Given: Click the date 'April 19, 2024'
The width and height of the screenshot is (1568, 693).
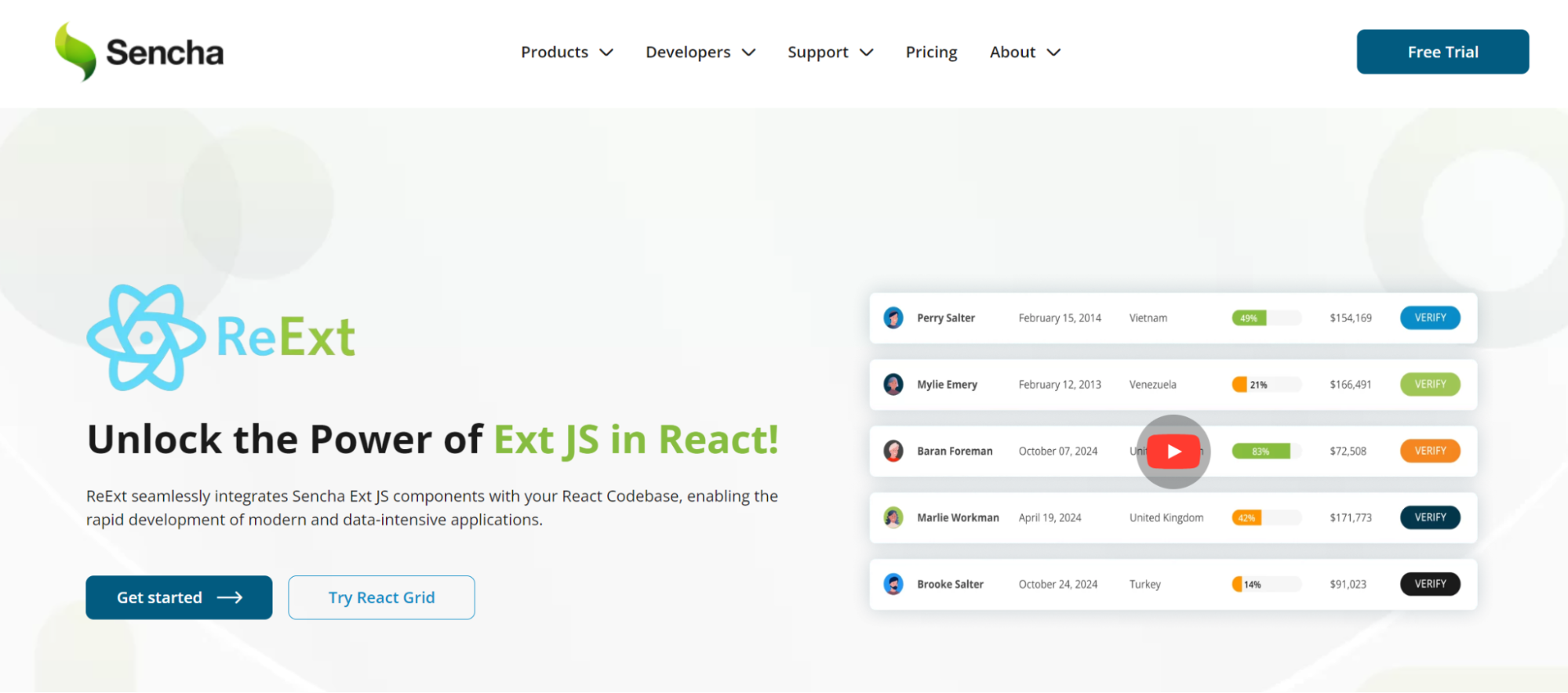Looking at the screenshot, I should click(1050, 518).
